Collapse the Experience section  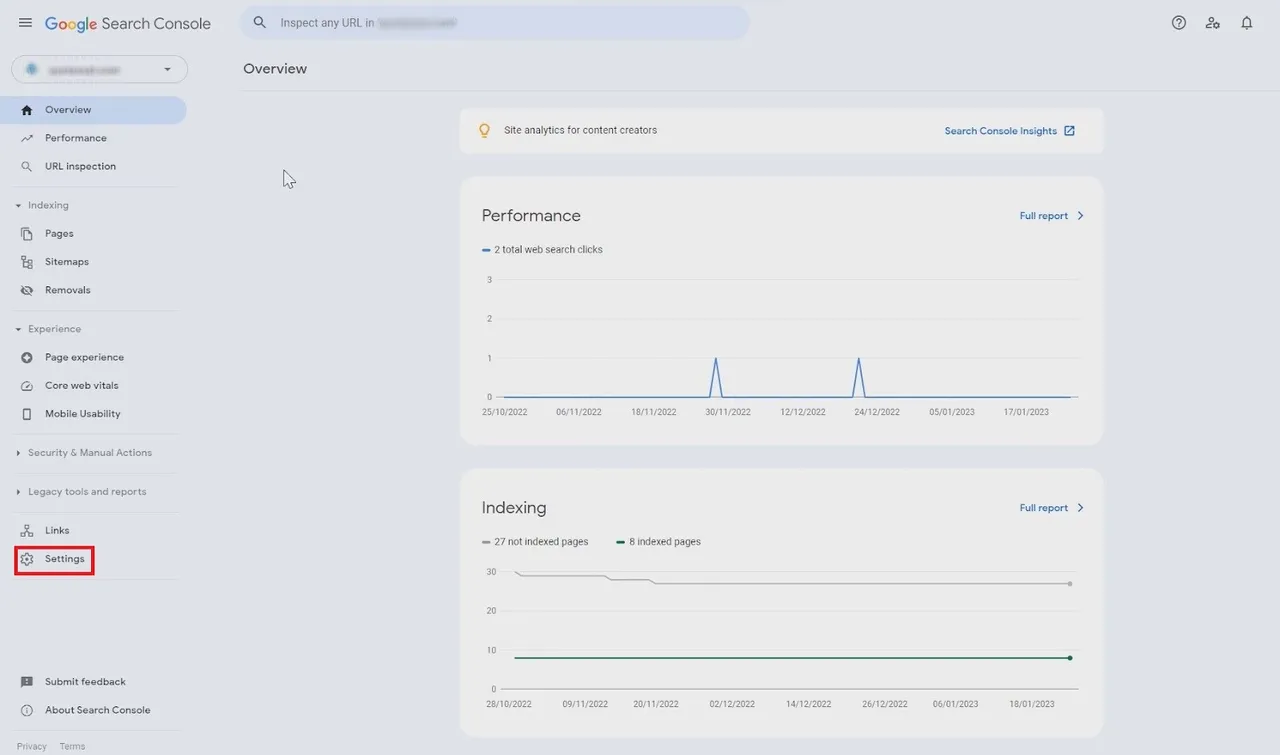18,329
